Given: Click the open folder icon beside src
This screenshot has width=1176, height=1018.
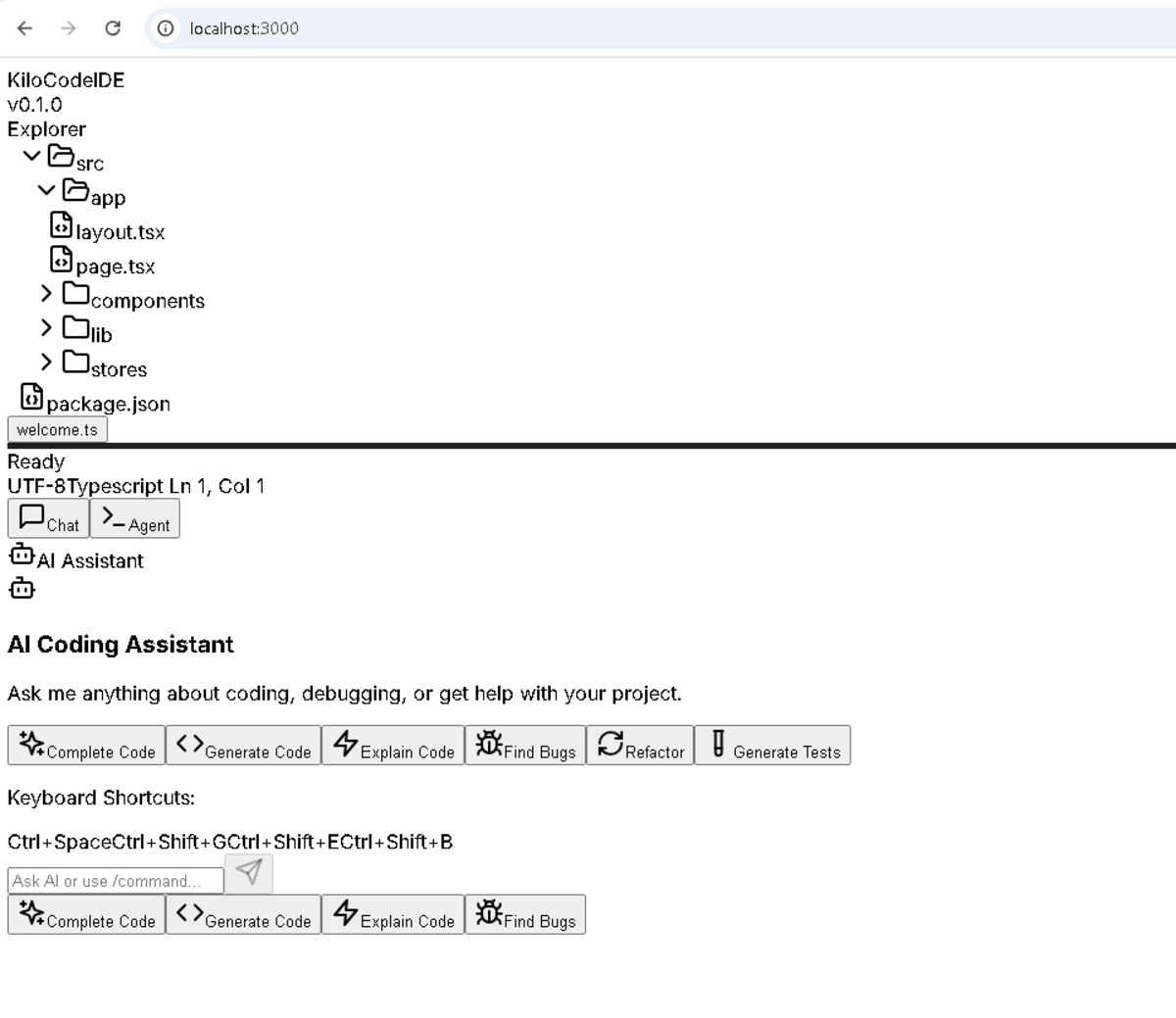Looking at the screenshot, I should pos(61,156).
